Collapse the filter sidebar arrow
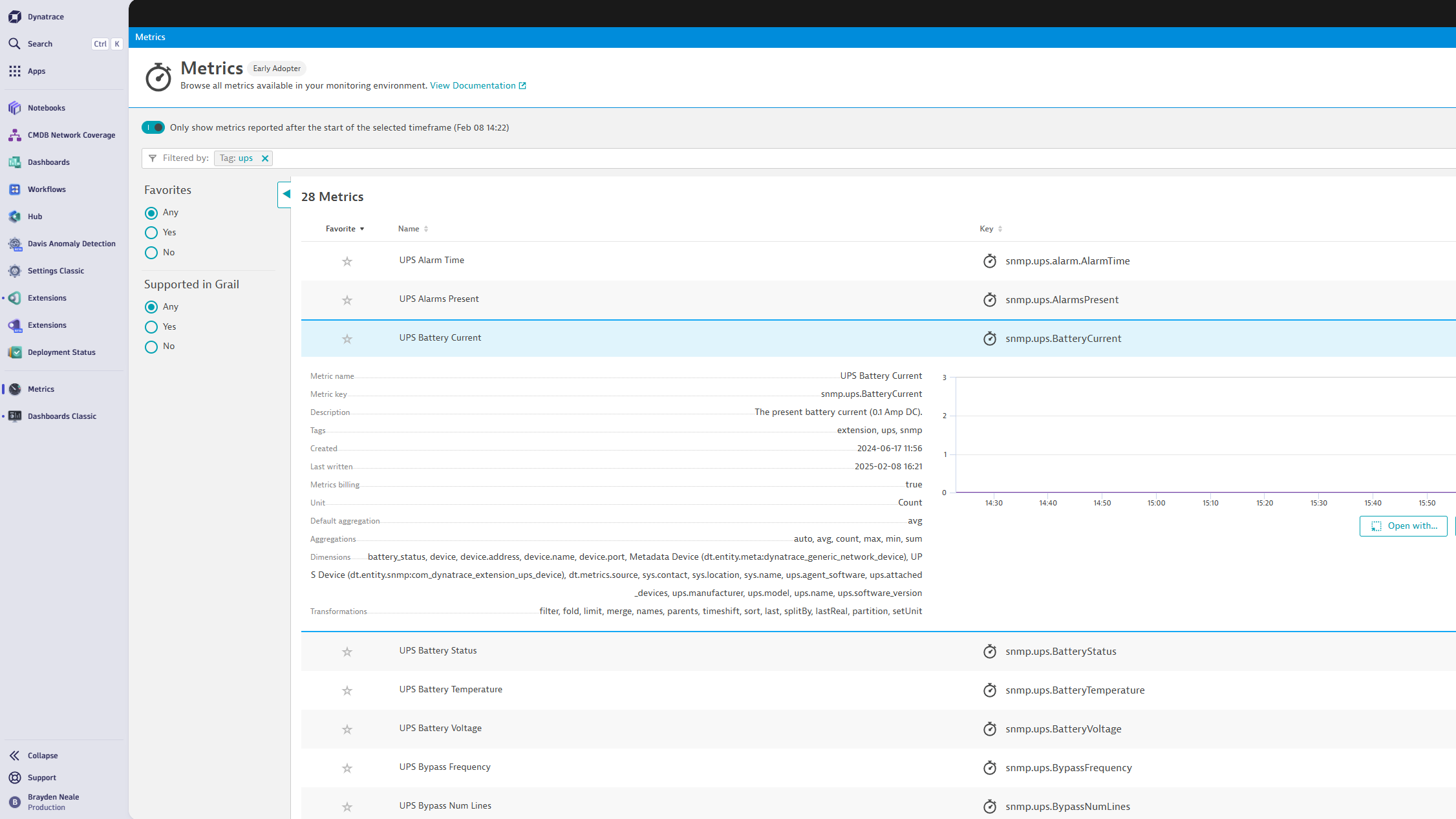Image resolution: width=1456 pixels, height=819 pixels. 284,194
